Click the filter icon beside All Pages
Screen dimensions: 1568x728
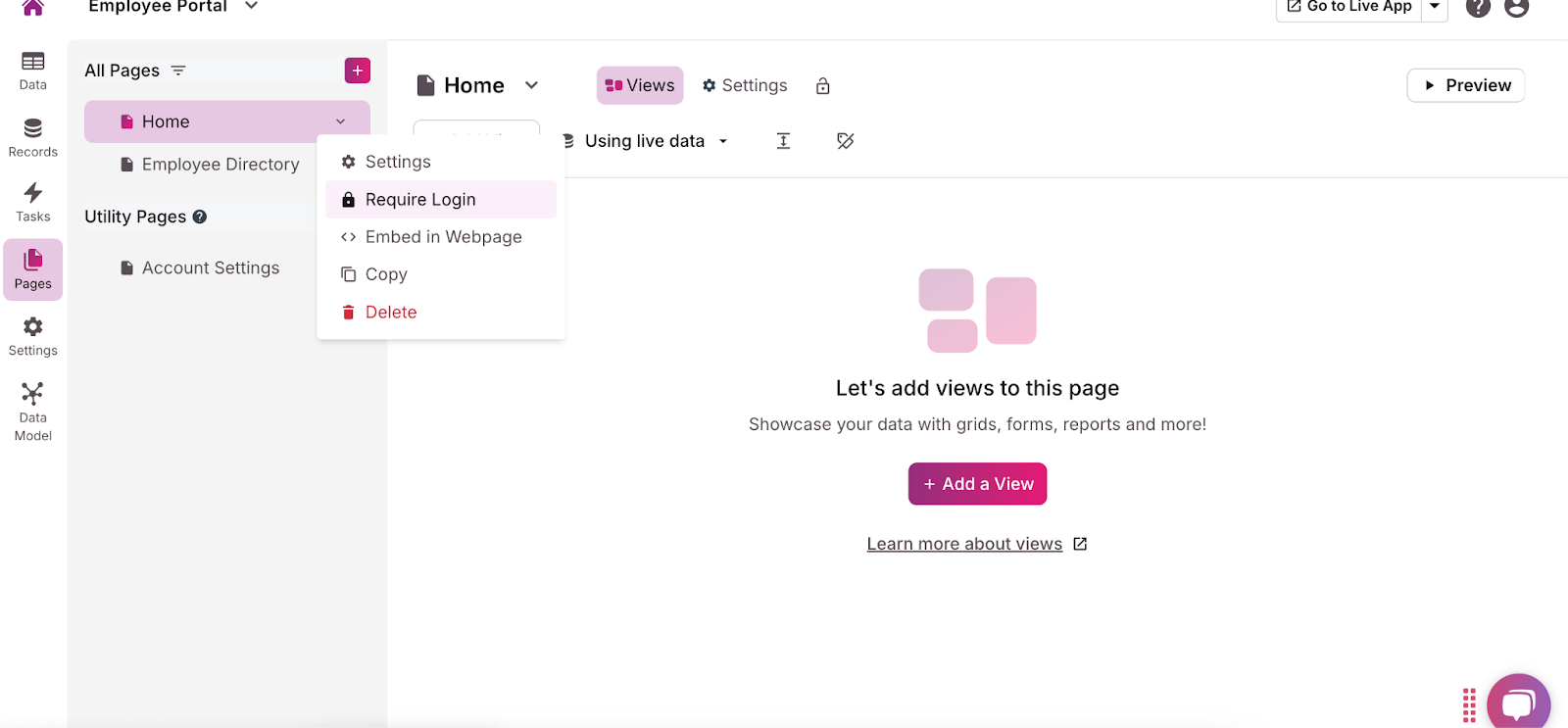coord(178,71)
